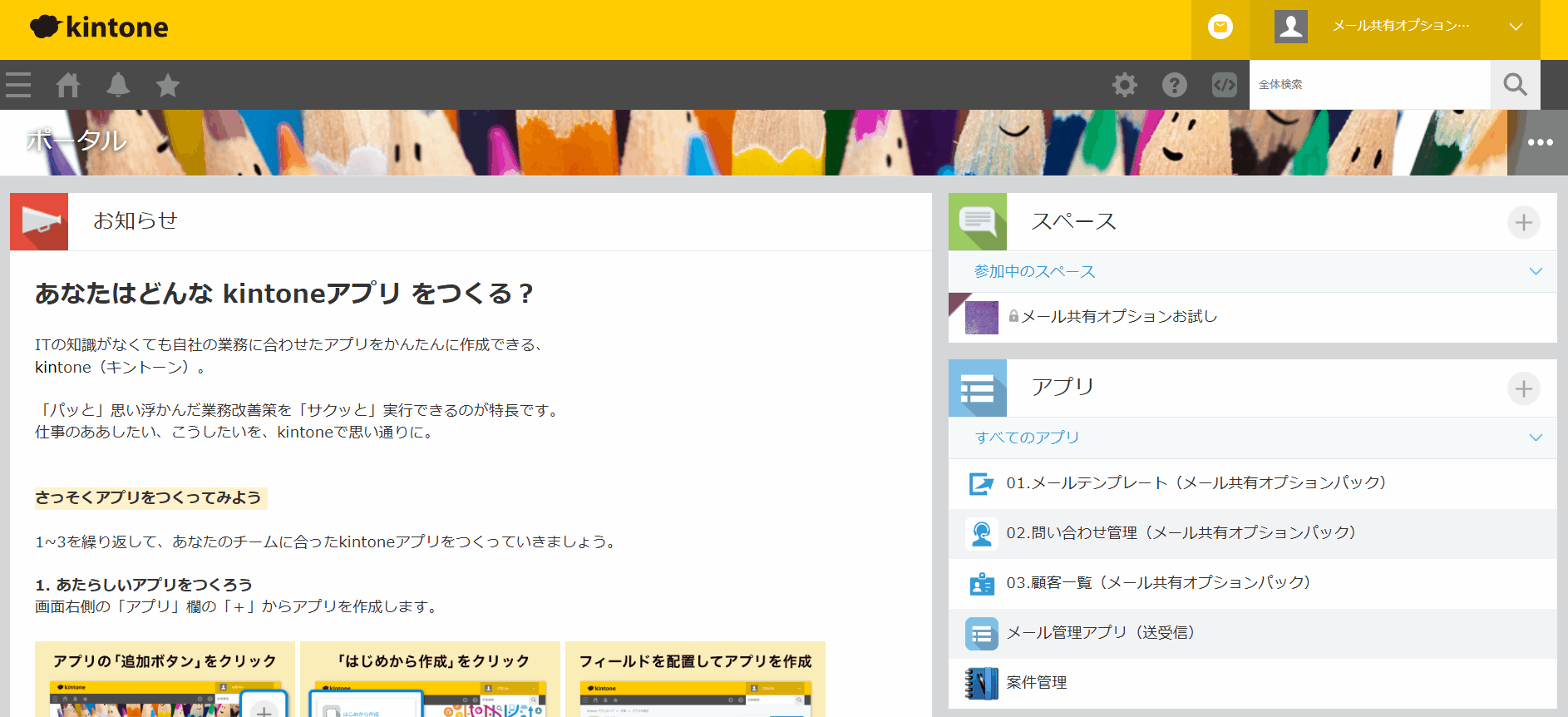Click the 案件管理 notebook icon
This screenshot has width=1568, height=717.
point(981,683)
